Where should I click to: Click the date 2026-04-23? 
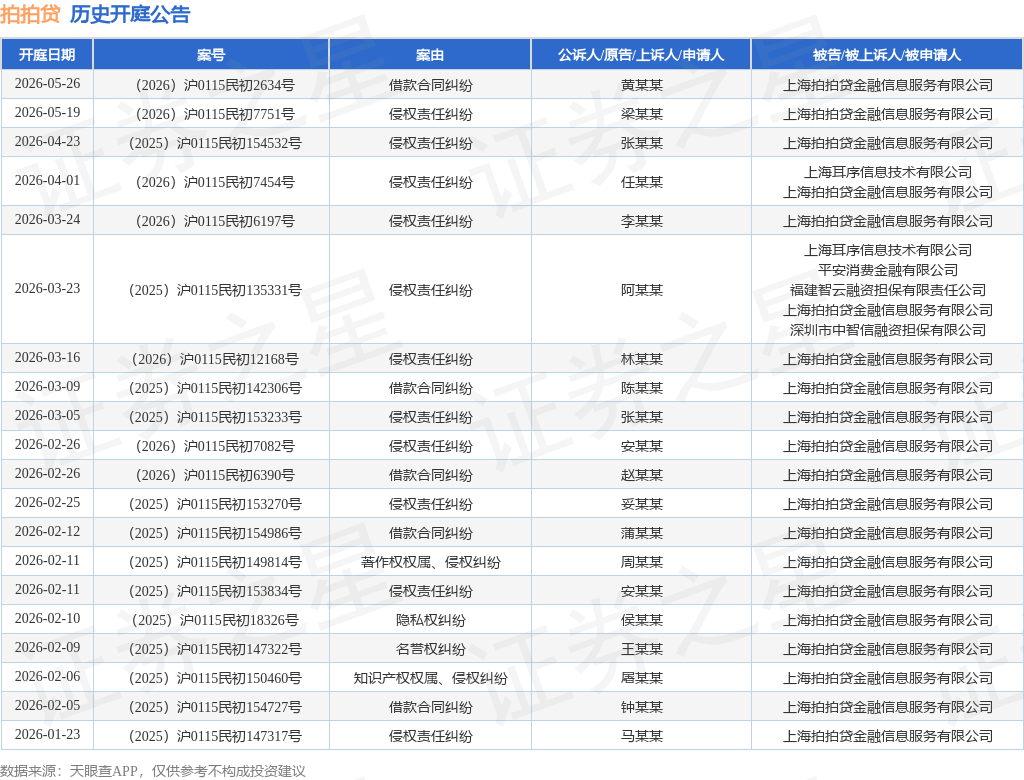tap(47, 141)
